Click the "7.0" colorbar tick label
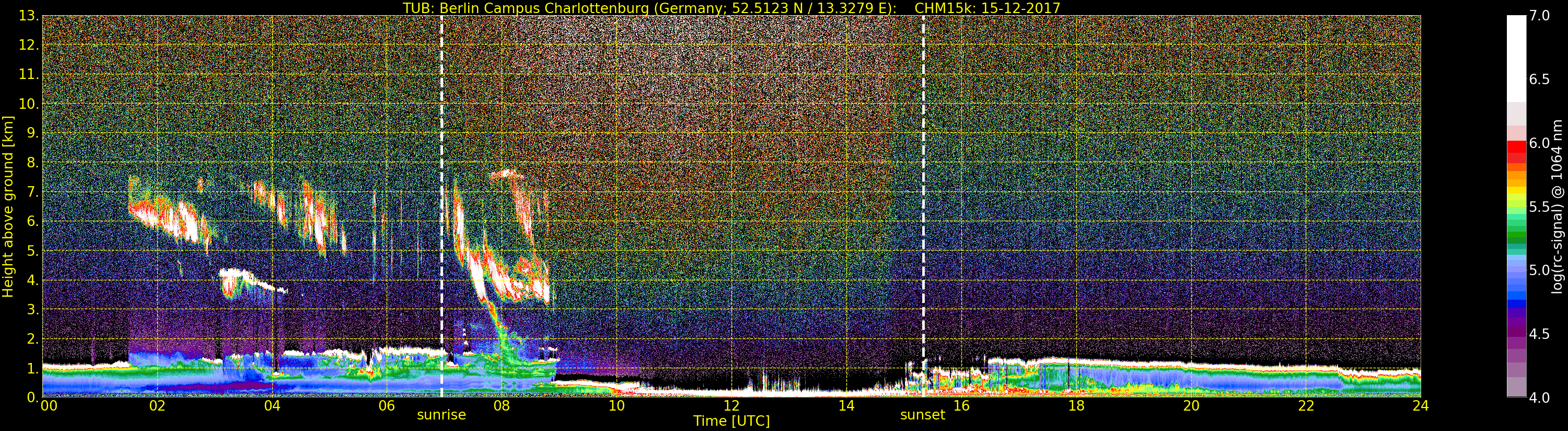Viewport: 1568px width, 431px height. click(x=1539, y=16)
